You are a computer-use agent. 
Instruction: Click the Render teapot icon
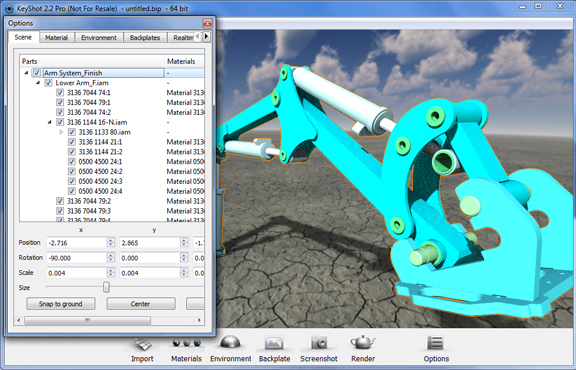point(363,342)
